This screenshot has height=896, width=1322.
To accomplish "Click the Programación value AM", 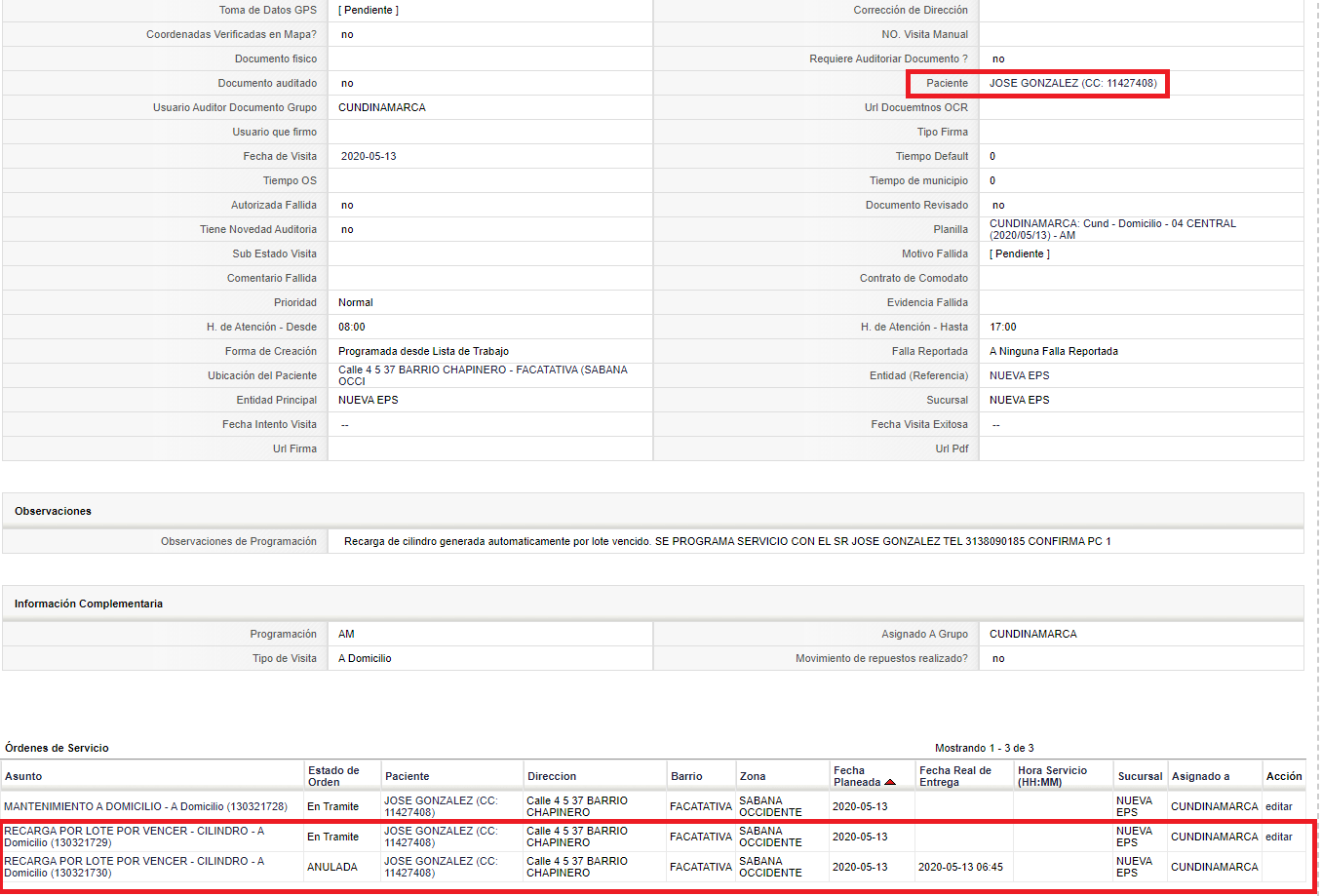I will click(346, 634).
